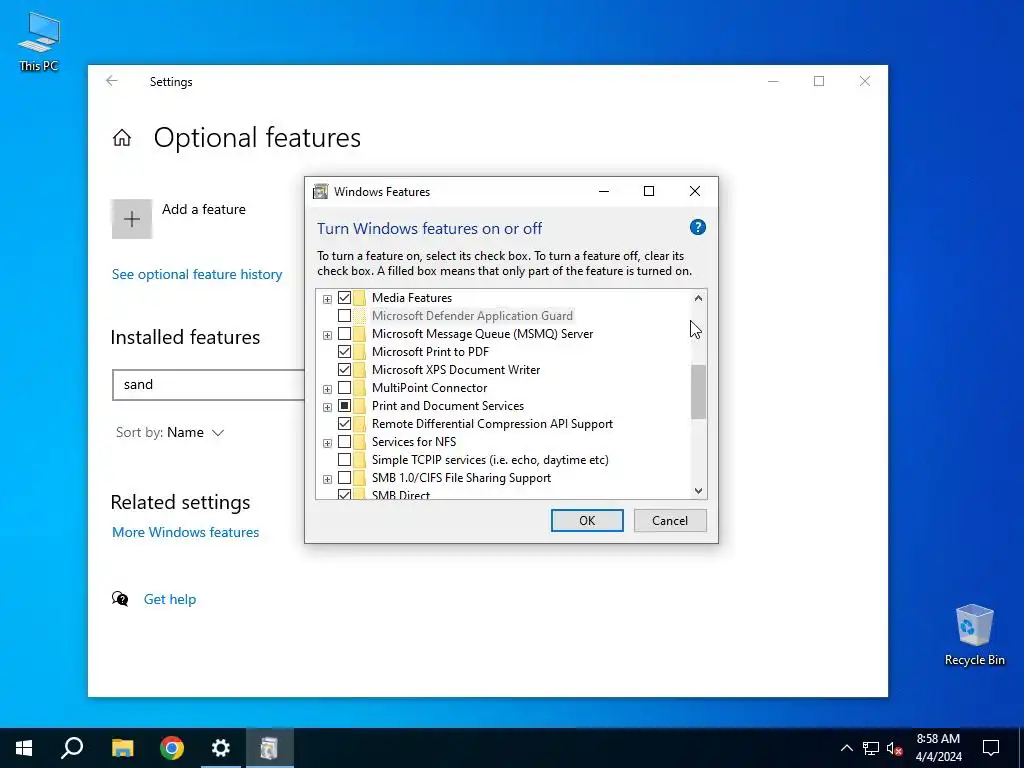
Task: Click the features list scroll down arrow
Action: tap(698, 490)
